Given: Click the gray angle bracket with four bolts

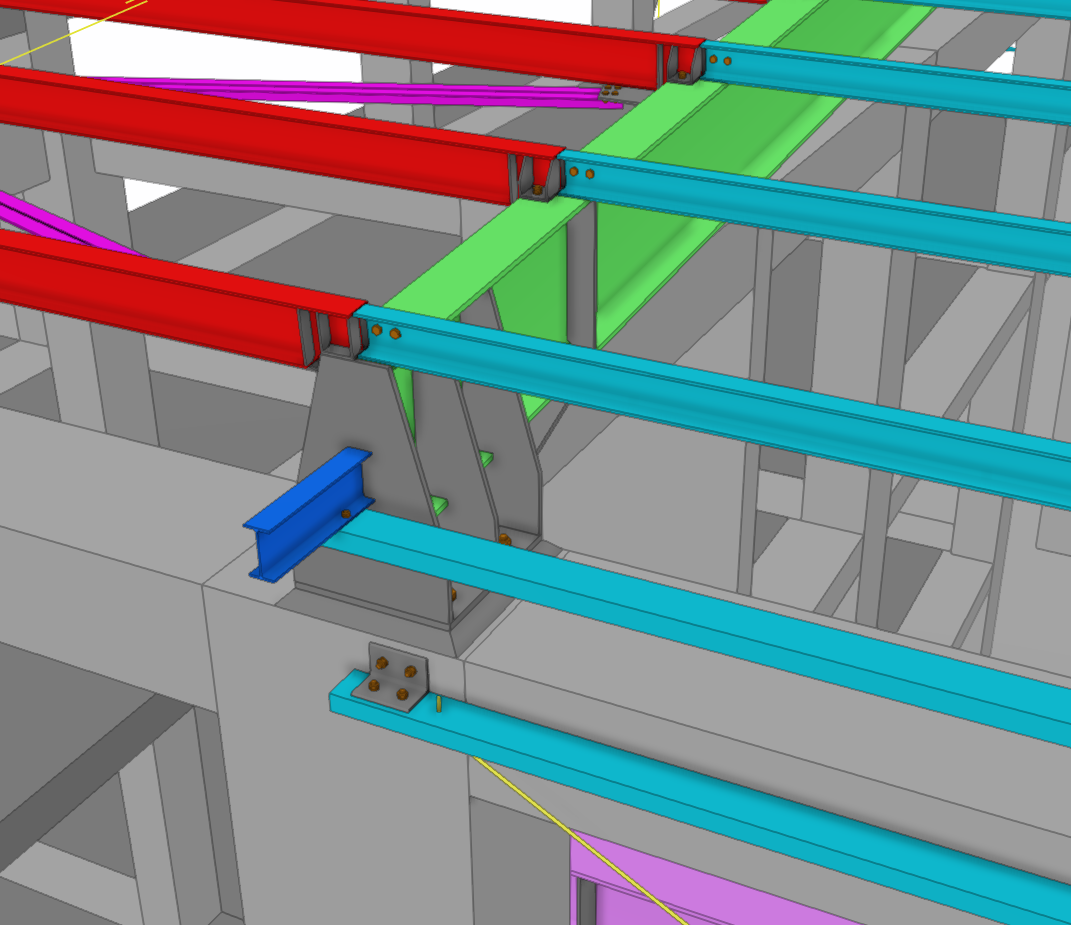Looking at the screenshot, I should [397, 677].
